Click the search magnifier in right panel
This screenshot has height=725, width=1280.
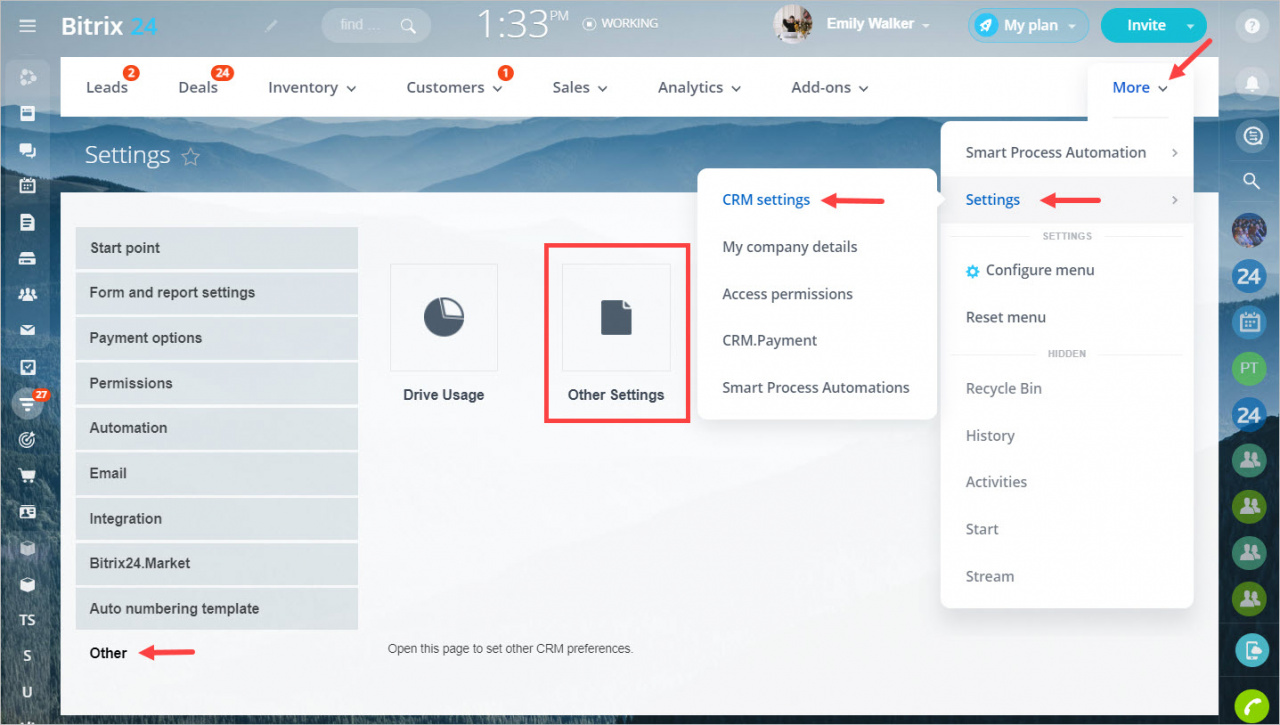coord(1251,181)
